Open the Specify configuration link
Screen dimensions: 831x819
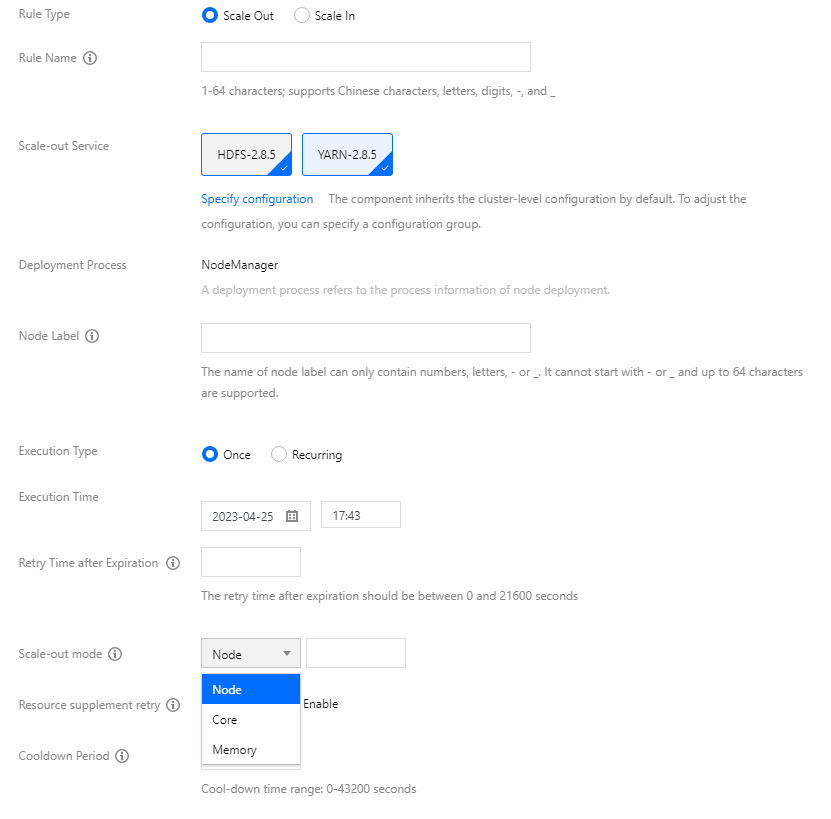257,199
